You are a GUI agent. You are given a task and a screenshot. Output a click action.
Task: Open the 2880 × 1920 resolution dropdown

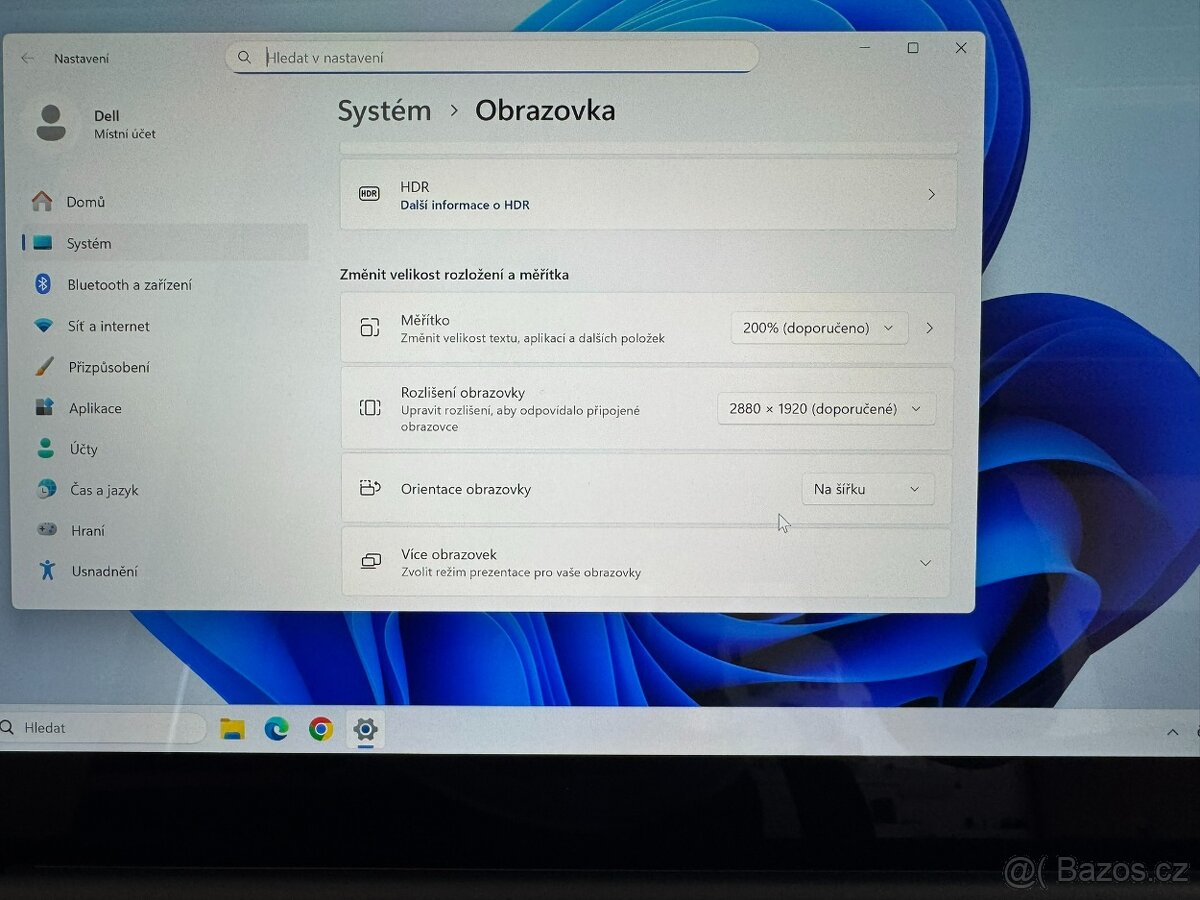[x=826, y=409]
